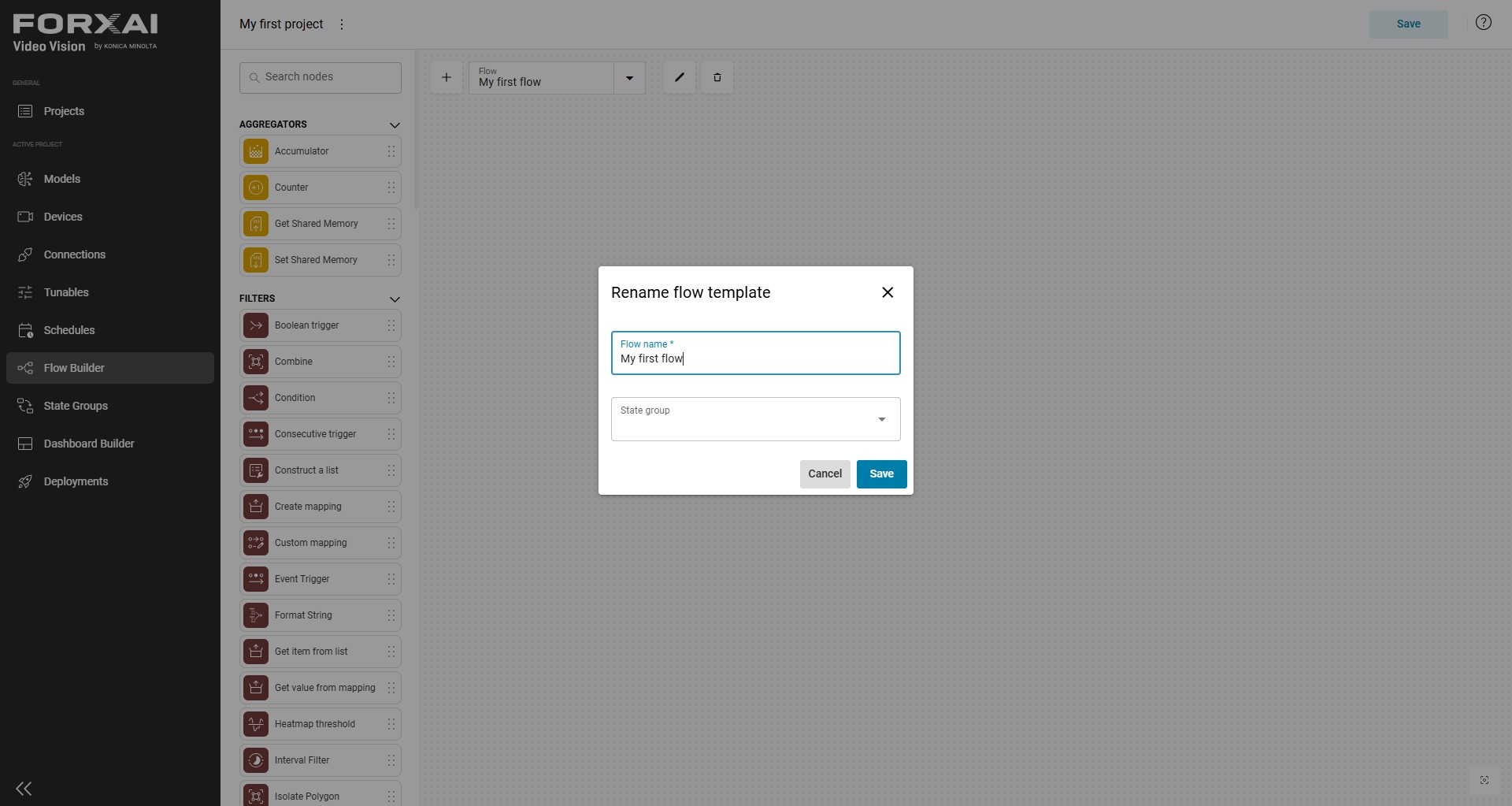
Task: Open the Projects page in the sidebar
Action: point(109,111)
